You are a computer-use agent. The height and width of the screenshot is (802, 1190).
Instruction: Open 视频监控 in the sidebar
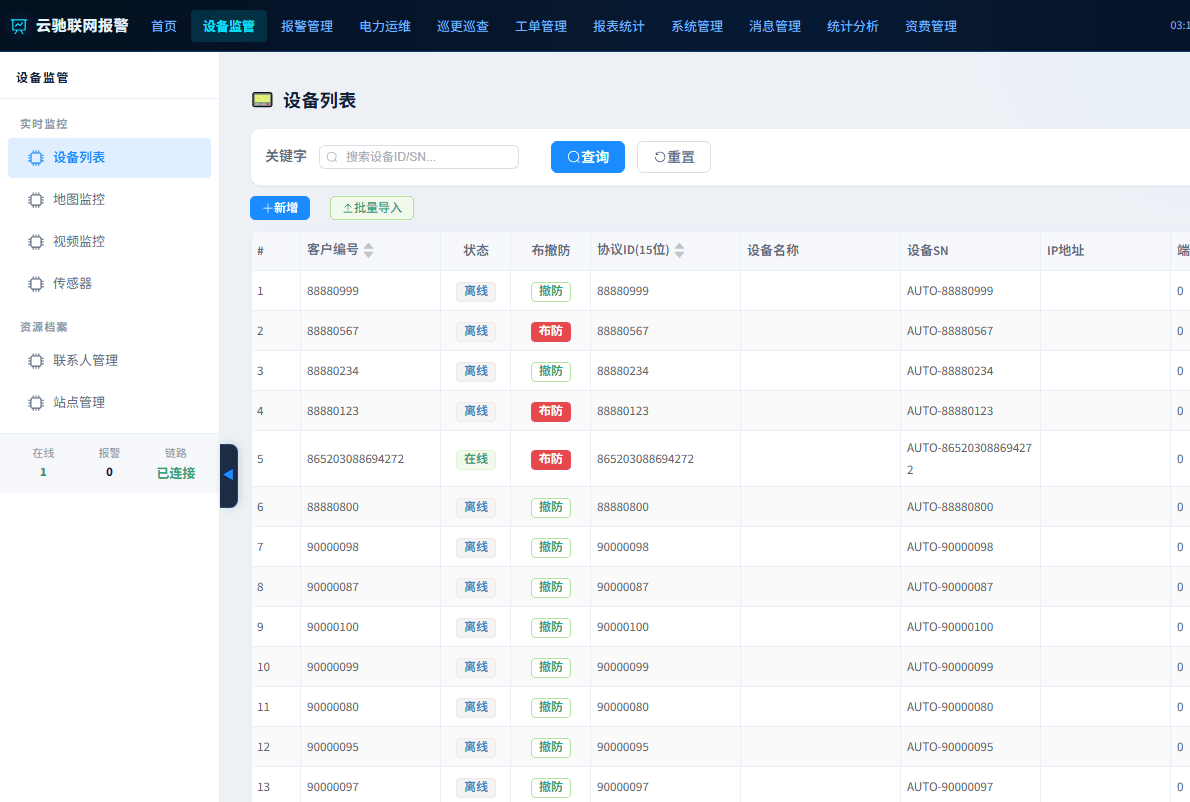pyautogui.click(x=109, y=242)
